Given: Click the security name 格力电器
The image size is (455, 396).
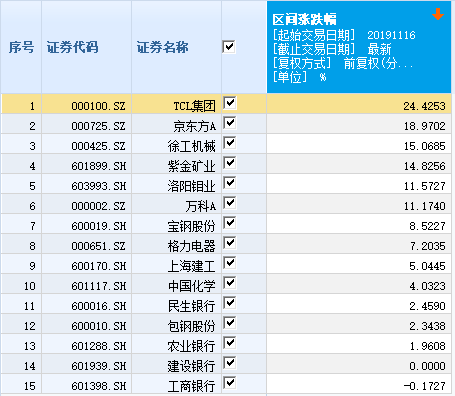Looking at the screenshot, I should 192,246.
